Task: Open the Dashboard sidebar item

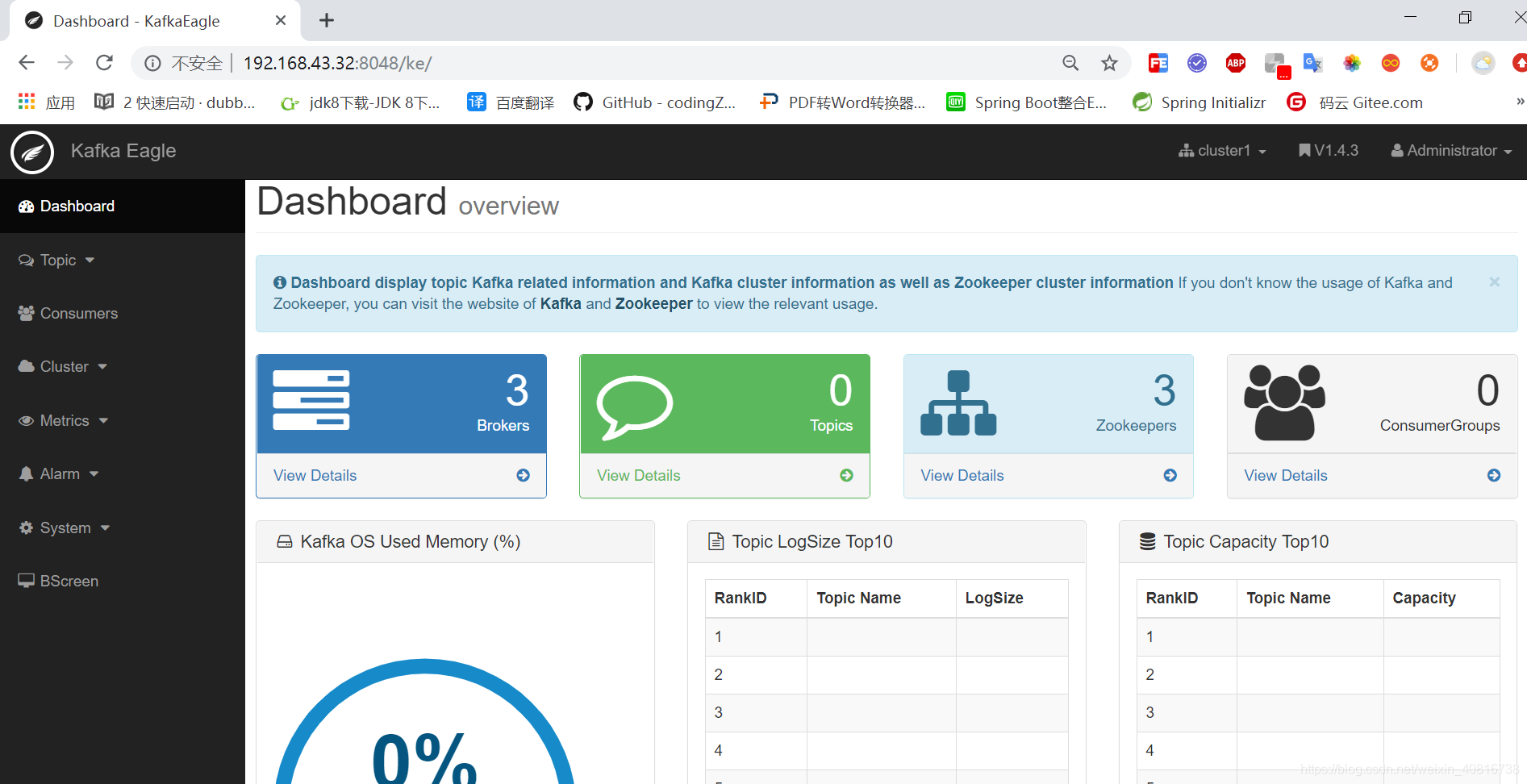Action: pyautogui.click(x=122, y=206)
